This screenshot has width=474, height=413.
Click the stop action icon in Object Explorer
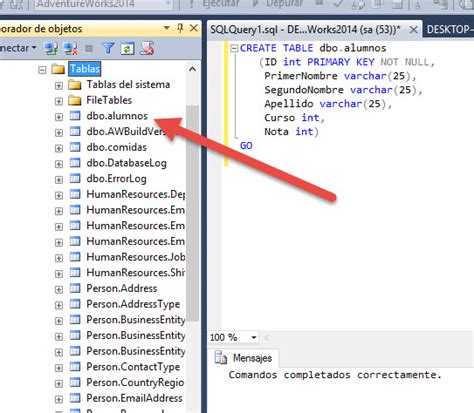tap(89, 49)
